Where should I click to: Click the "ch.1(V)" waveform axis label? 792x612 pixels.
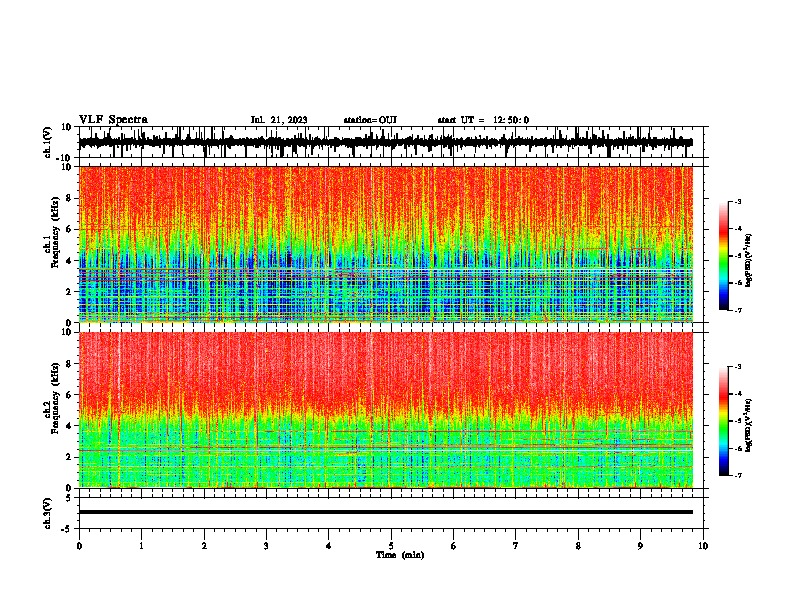pos(48,142)
